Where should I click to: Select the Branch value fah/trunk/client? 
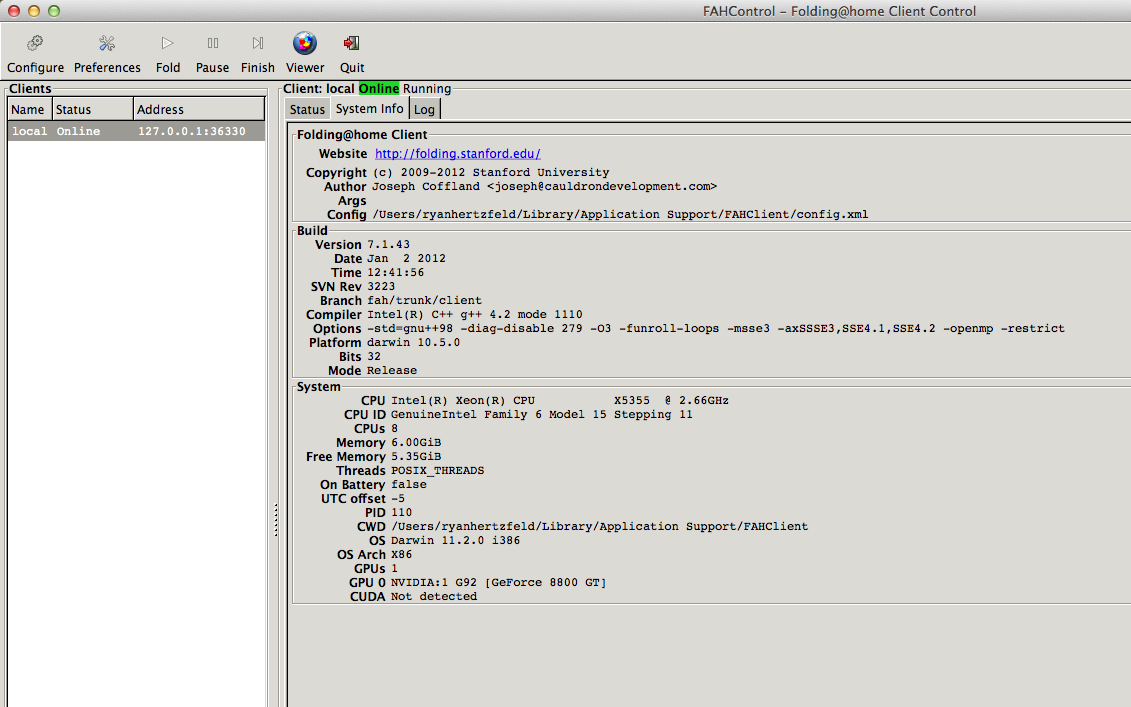tap(424, 300)
